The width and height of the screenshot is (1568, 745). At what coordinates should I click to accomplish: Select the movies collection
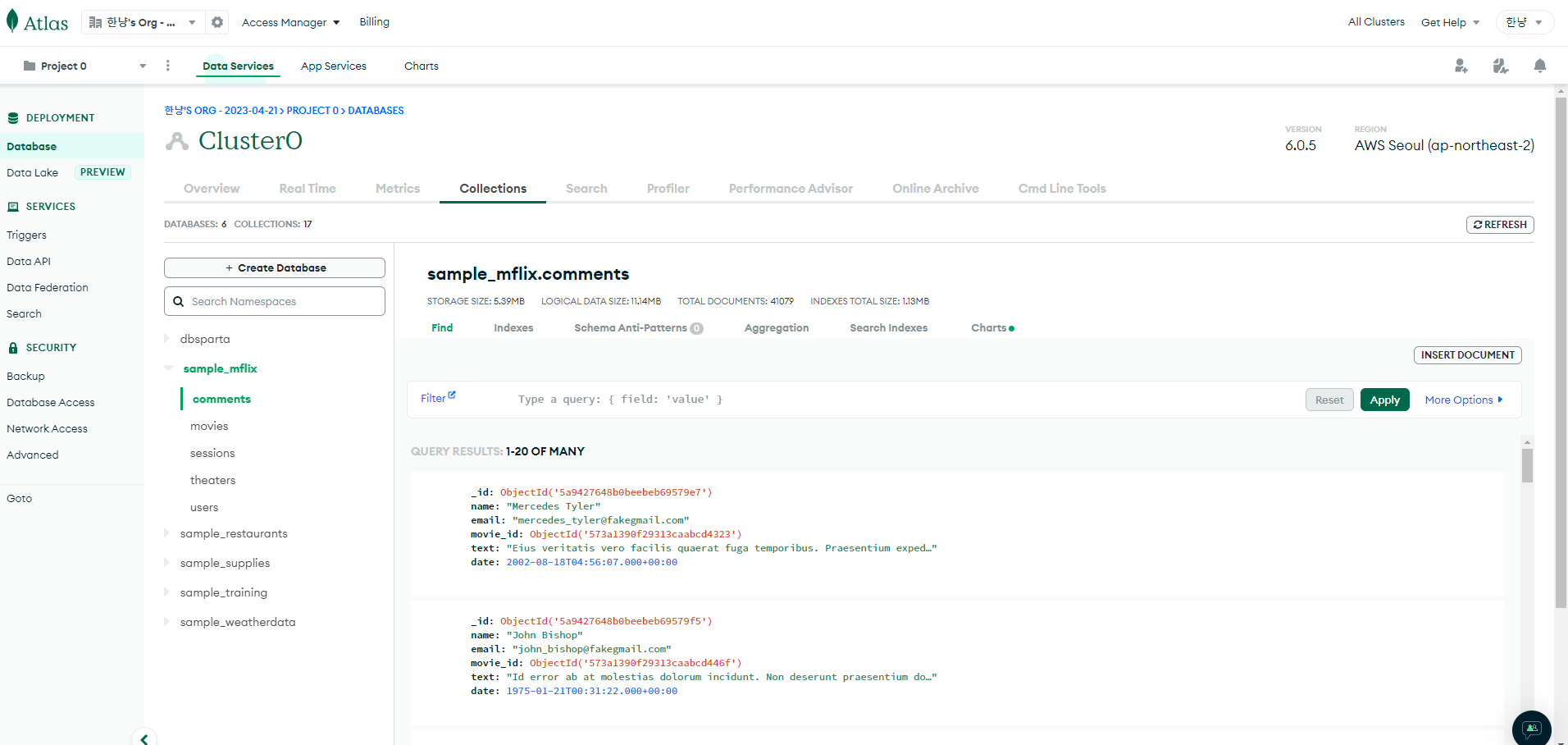point(209,426)
